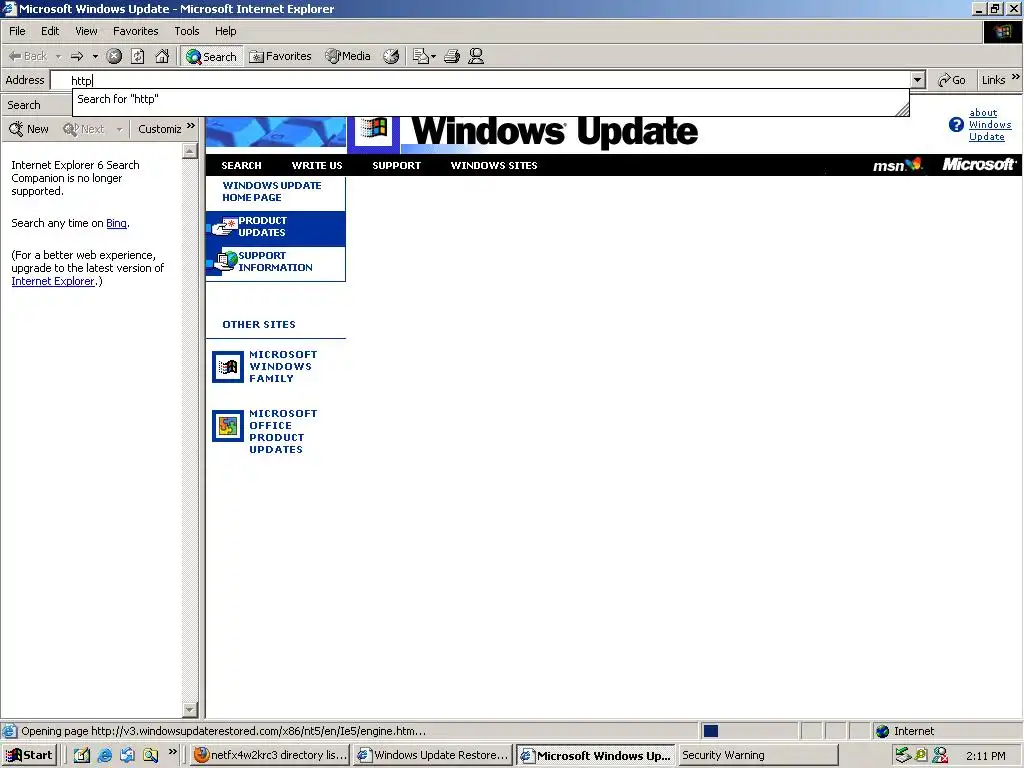Select SUPPORT INFORMATION in the sidebar
This screenshot has width=1024, height=768.
(276, 263)
